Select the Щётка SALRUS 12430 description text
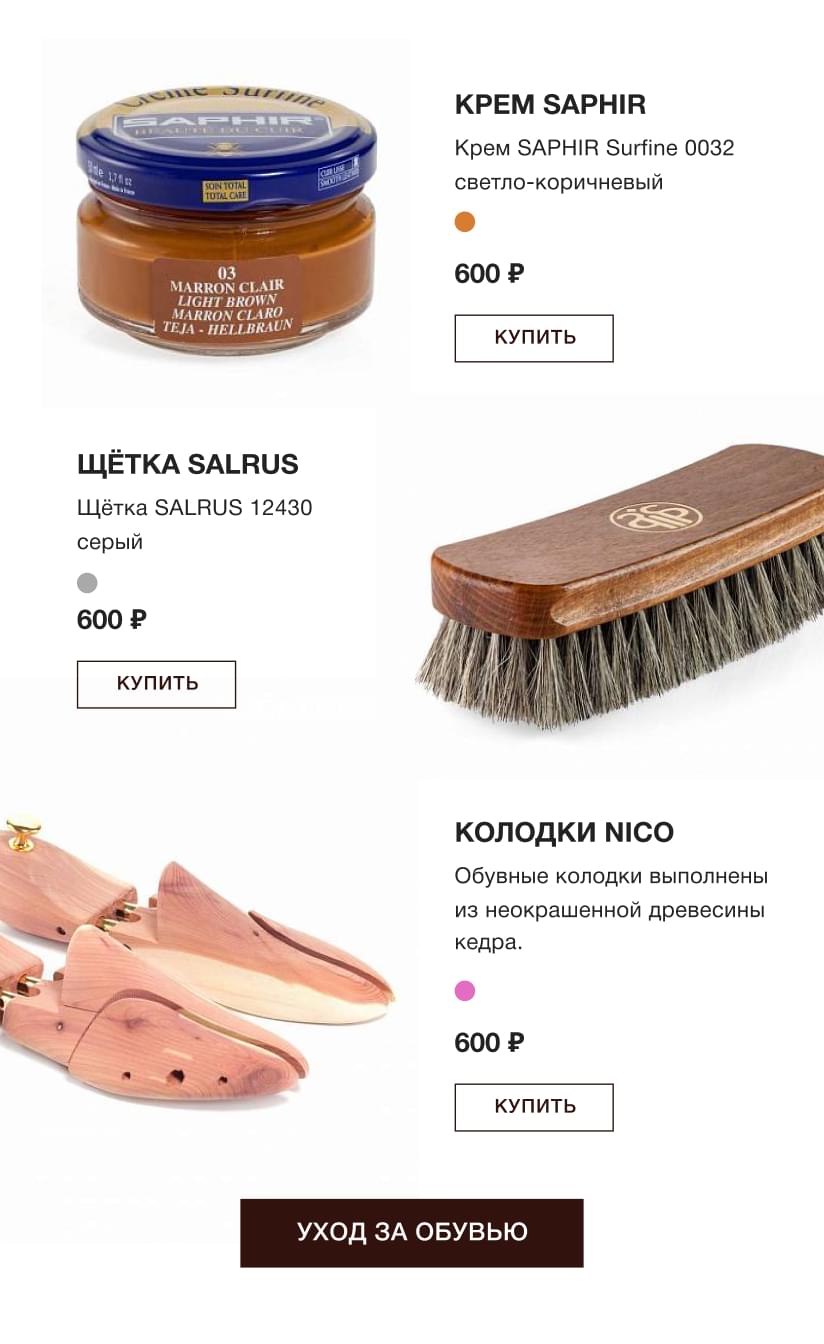Screen dimensions: 824x1344 pyautogui.click(x=195, y=525)
